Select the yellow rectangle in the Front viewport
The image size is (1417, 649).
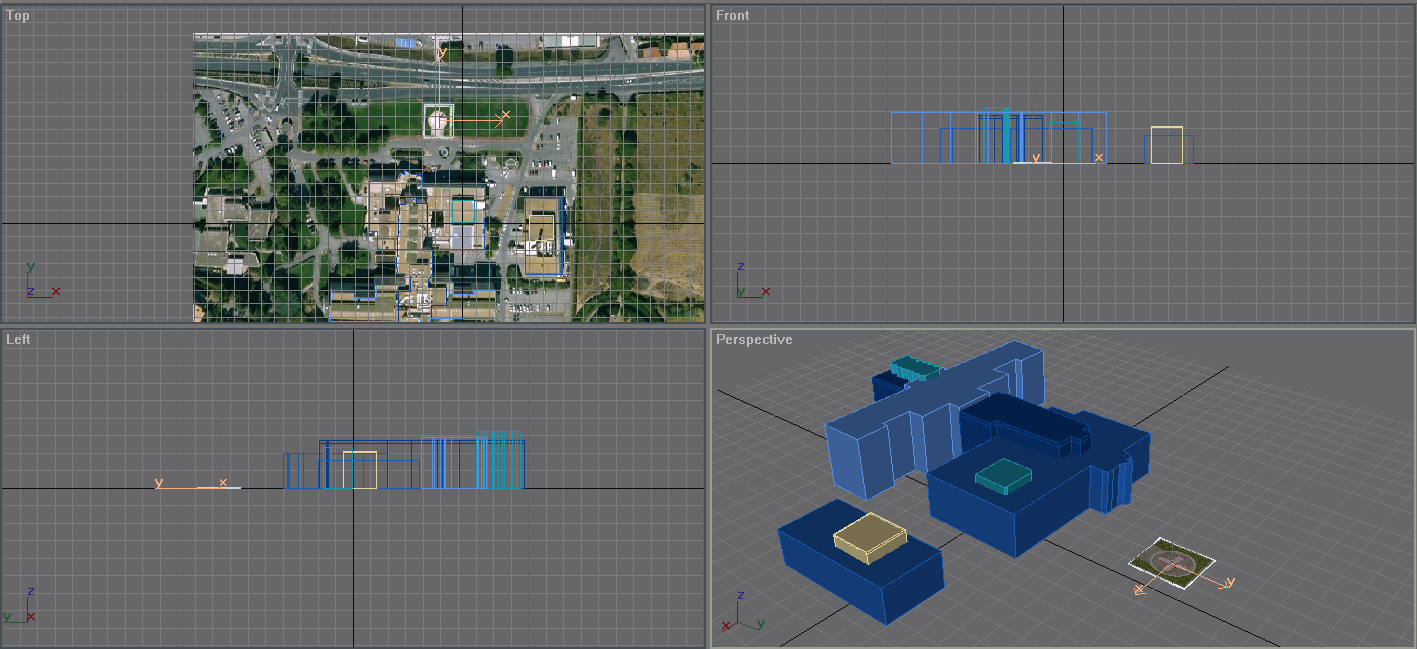point(1167,145)
